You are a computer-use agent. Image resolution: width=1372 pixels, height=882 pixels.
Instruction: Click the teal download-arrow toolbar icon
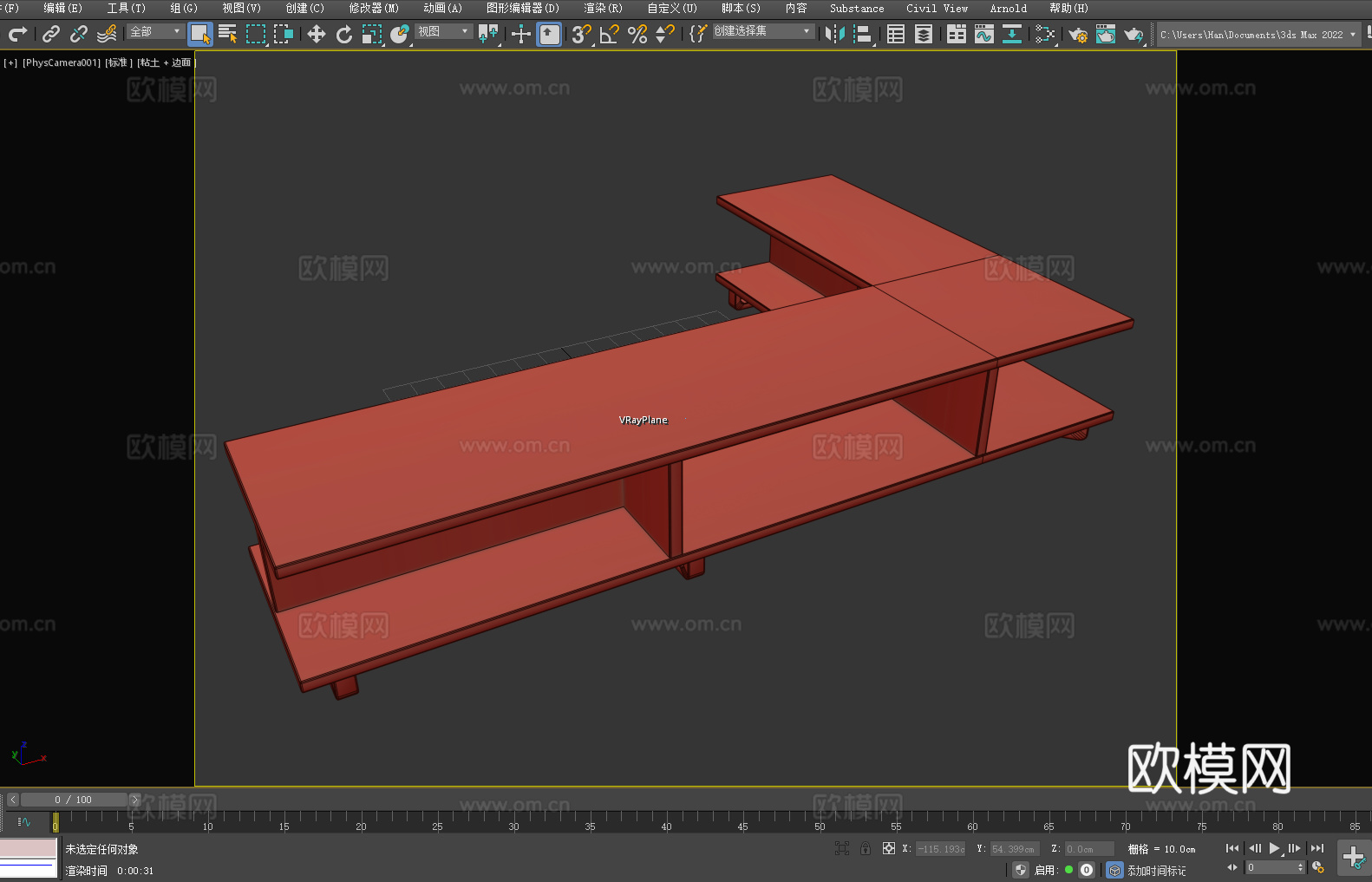(x=1011, y=34)
